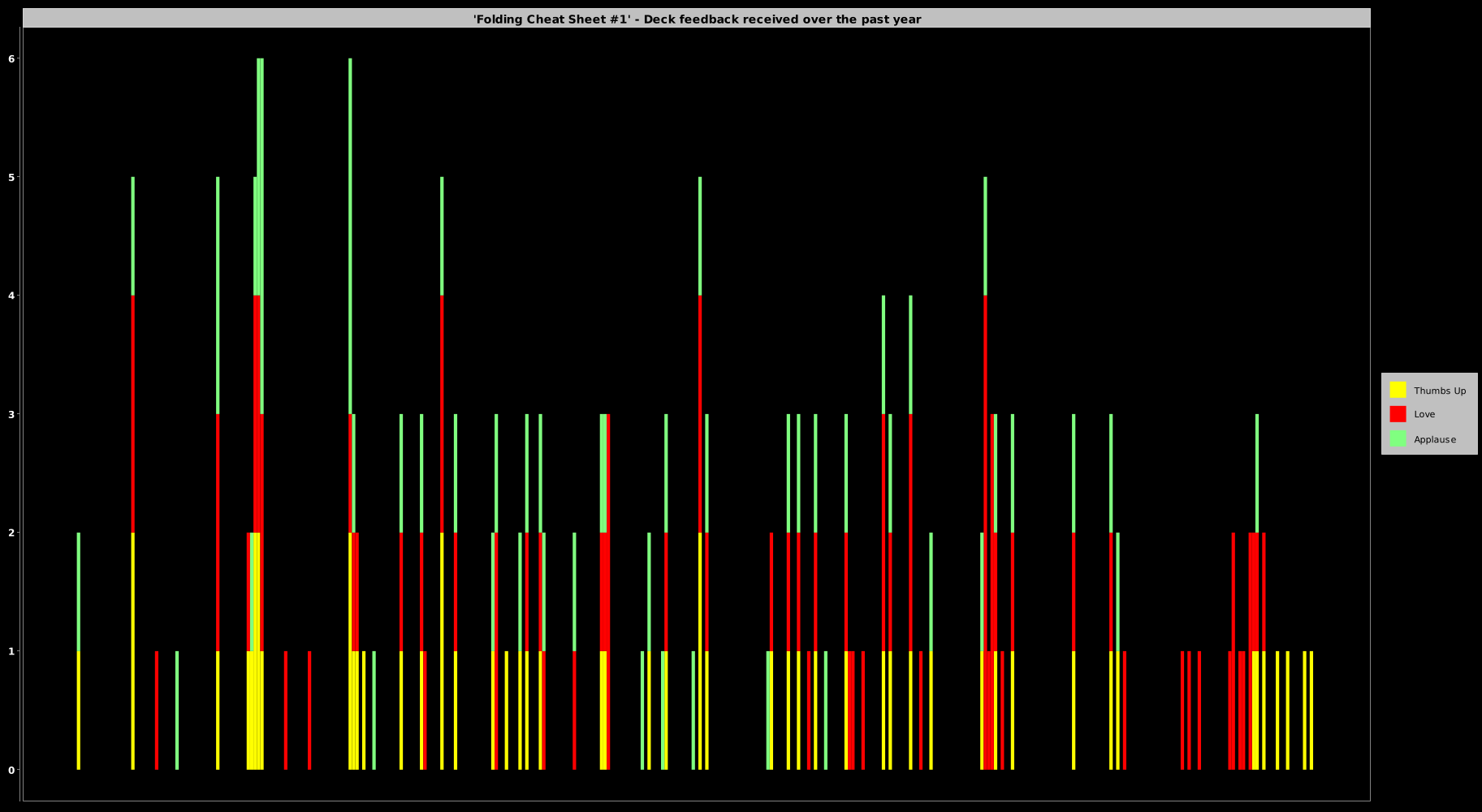
Task: Click the y-axis label 6
Action: pos(12,58)
